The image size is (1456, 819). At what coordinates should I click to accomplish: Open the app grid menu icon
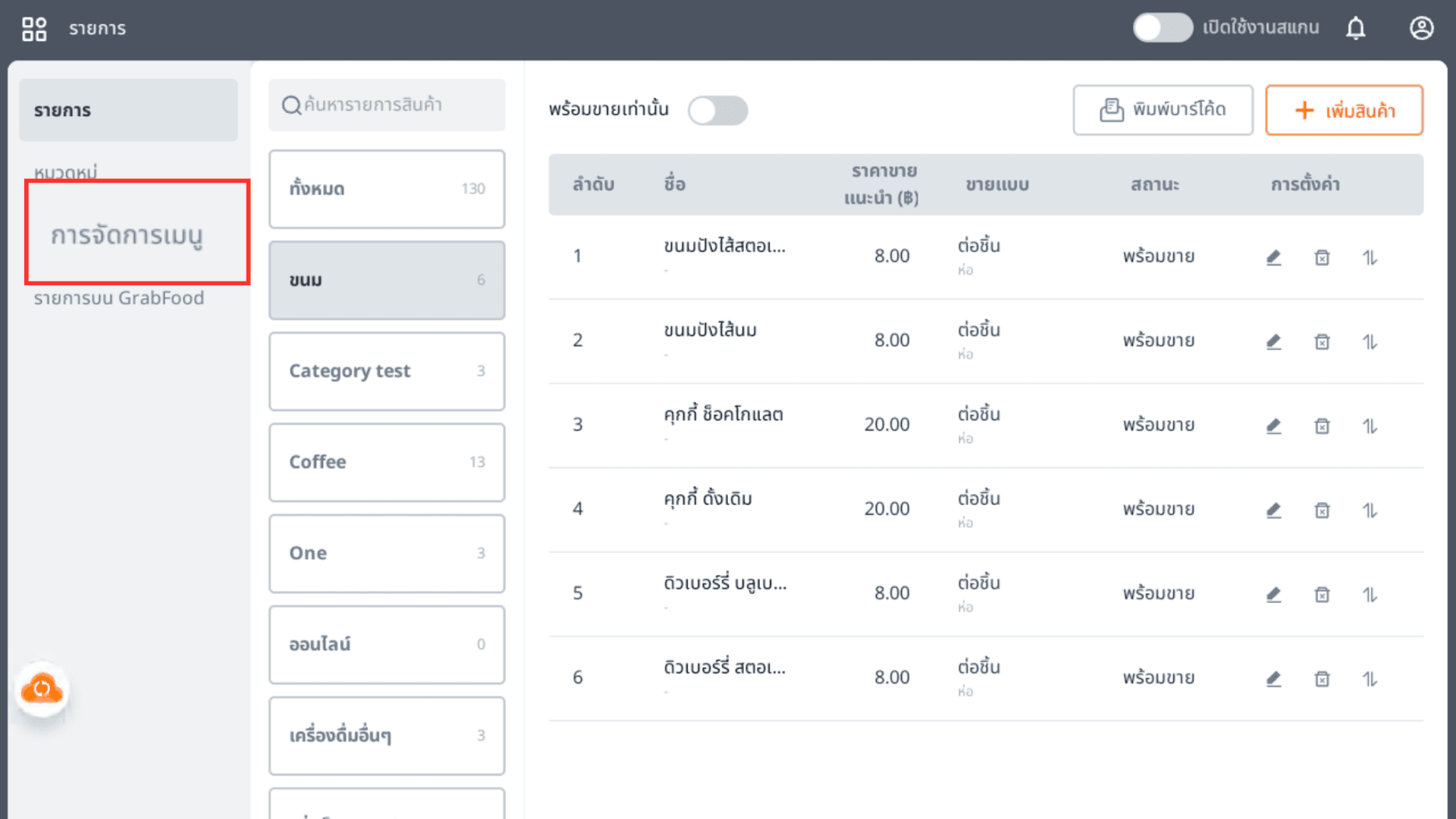coord(34,29)
